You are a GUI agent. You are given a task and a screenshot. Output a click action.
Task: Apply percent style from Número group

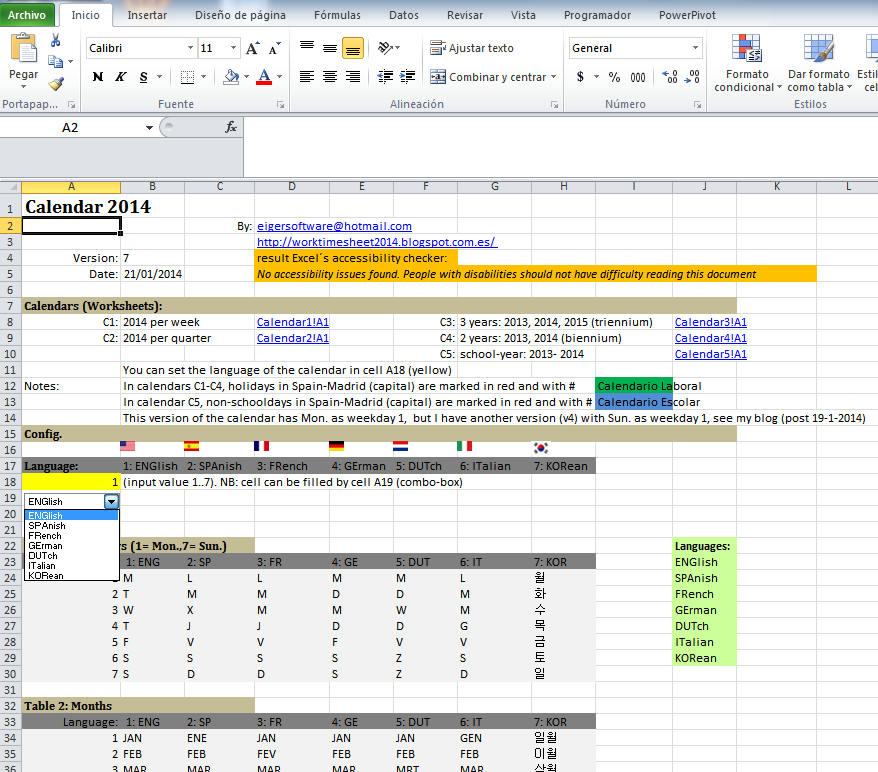tap(614, 76)
